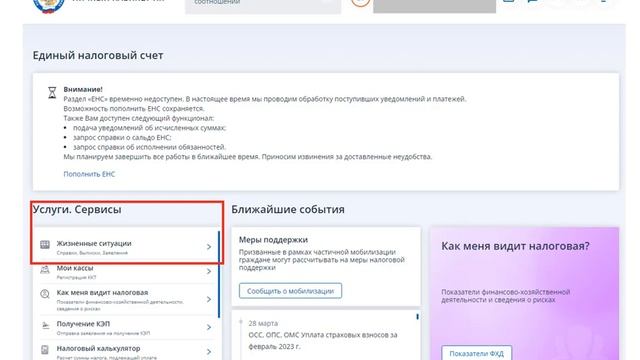640x360 pixels.
Task: Click the Меры поддержки card heading
Action: 273,240
